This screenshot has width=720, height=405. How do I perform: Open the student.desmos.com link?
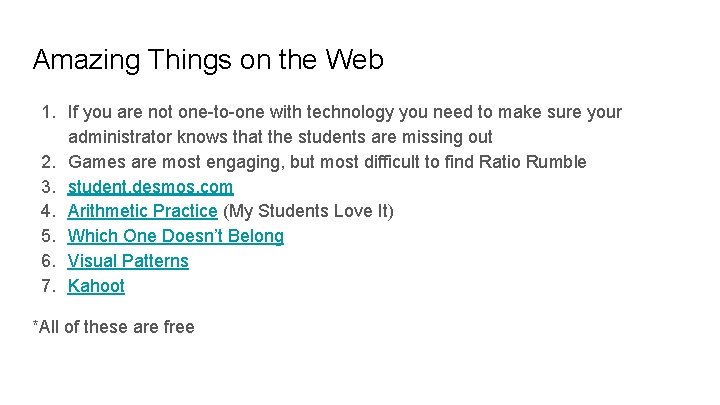click(x=150, y=187)
